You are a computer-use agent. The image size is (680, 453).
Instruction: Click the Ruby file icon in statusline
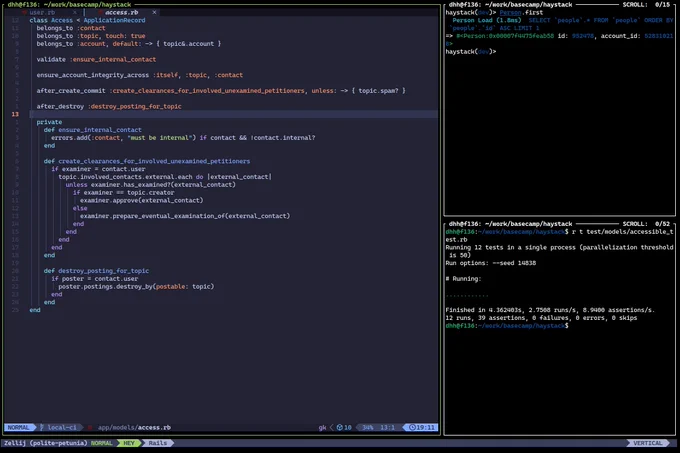(90, 427)
